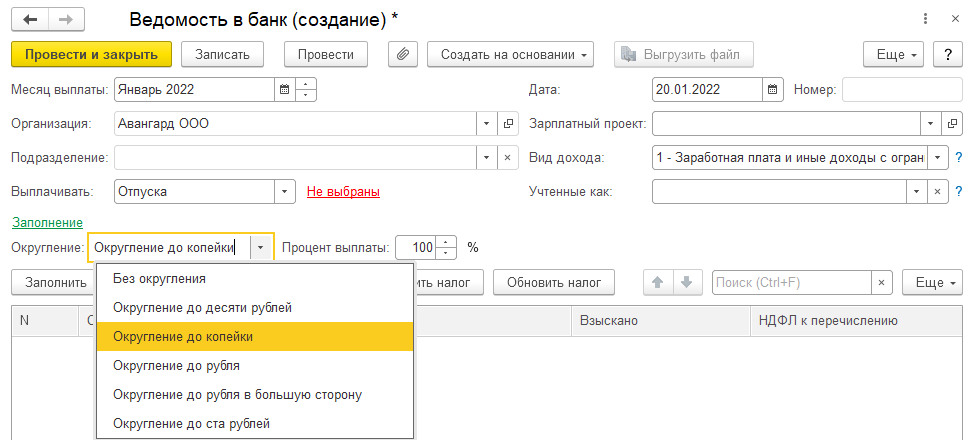Image resolution: width=976 pixels, height=440 pixels.
Task: Expand the Выплачивать dropdown
Action: (286, 191)
